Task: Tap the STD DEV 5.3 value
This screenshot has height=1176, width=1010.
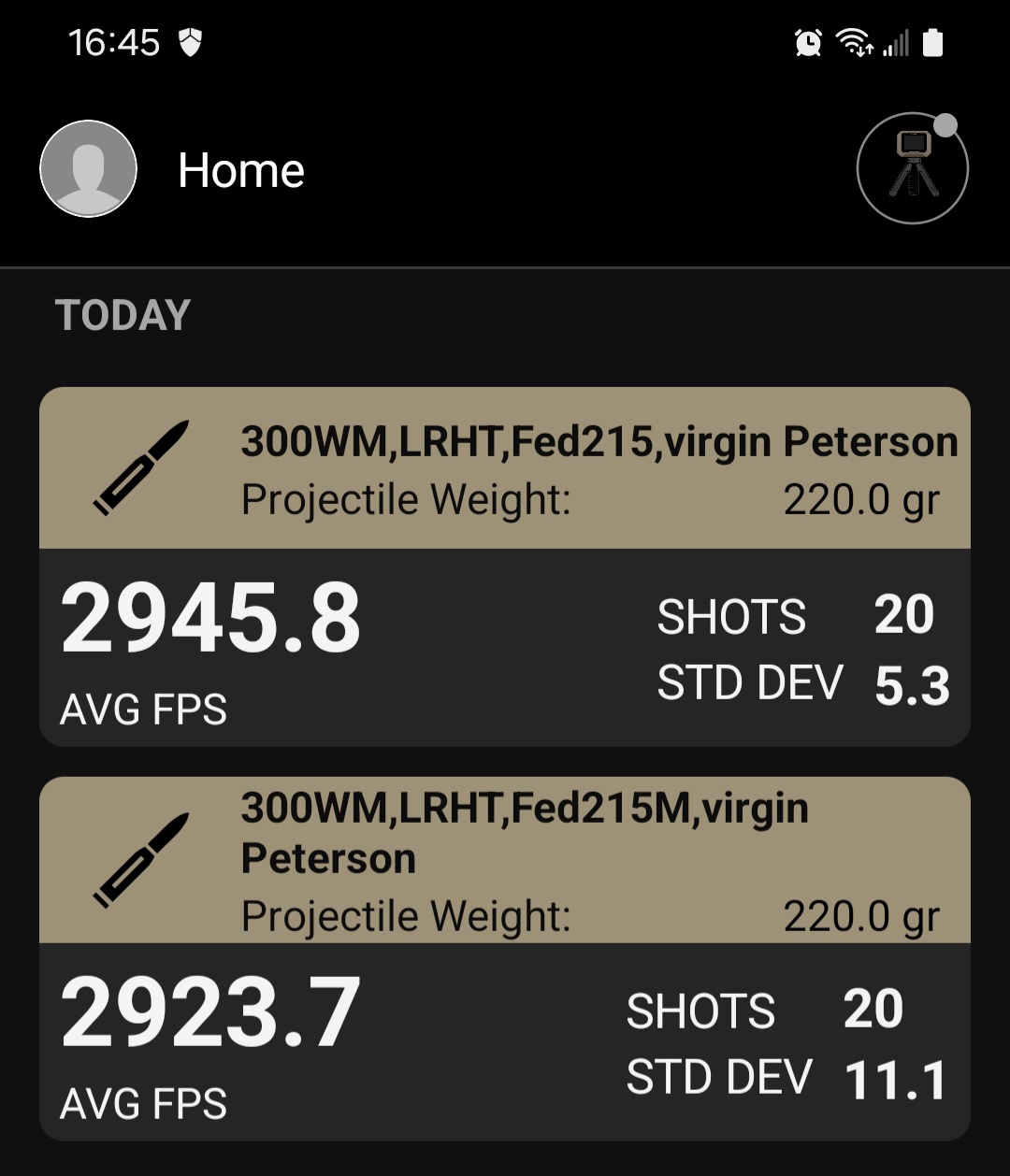Action: click(x=912, y=685)
